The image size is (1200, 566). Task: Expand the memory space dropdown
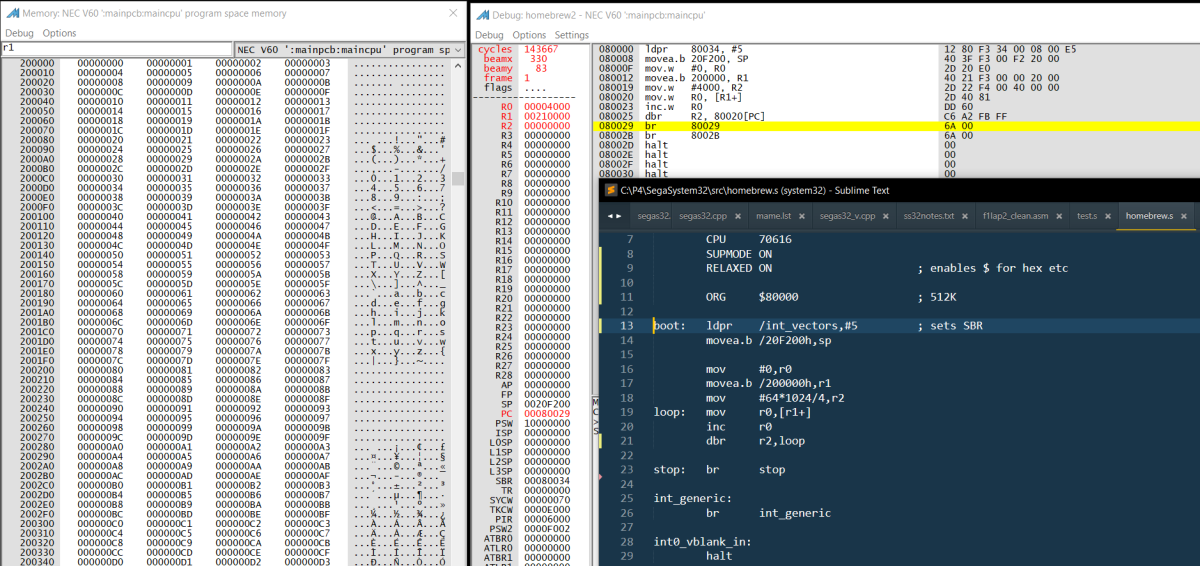pyautogui.click(x=457, y=50)
